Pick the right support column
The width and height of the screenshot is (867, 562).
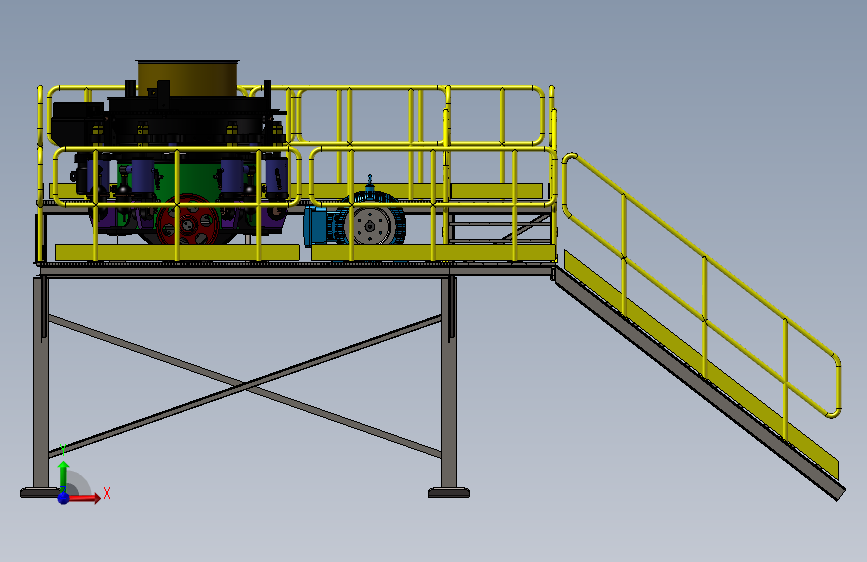point(448,382)
